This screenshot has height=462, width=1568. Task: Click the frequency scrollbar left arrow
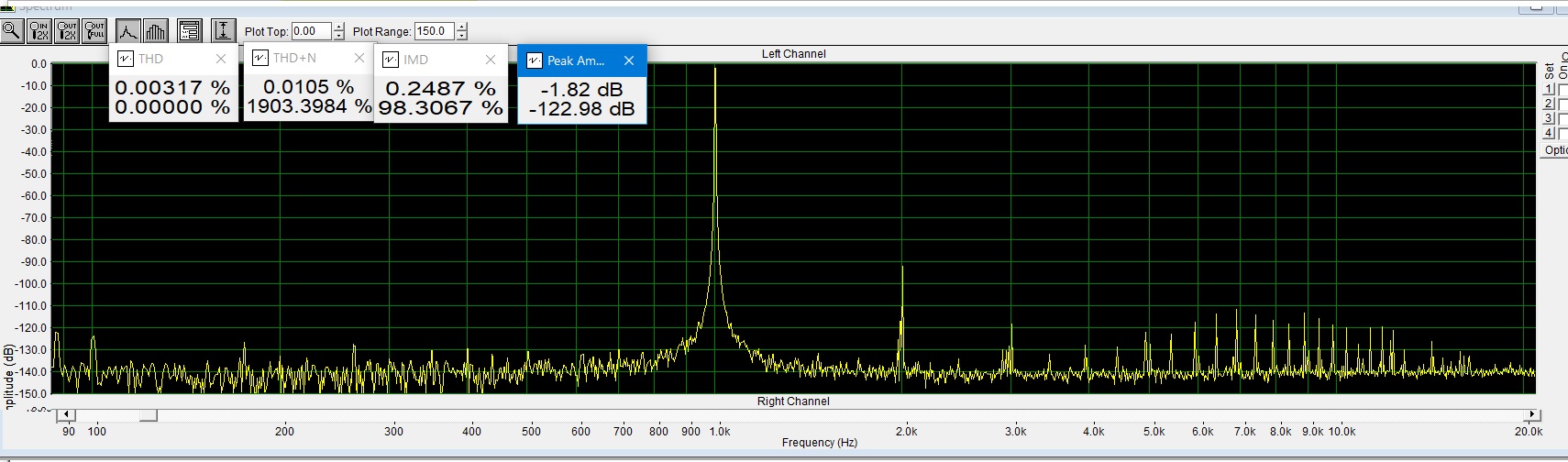click(66, 415)
